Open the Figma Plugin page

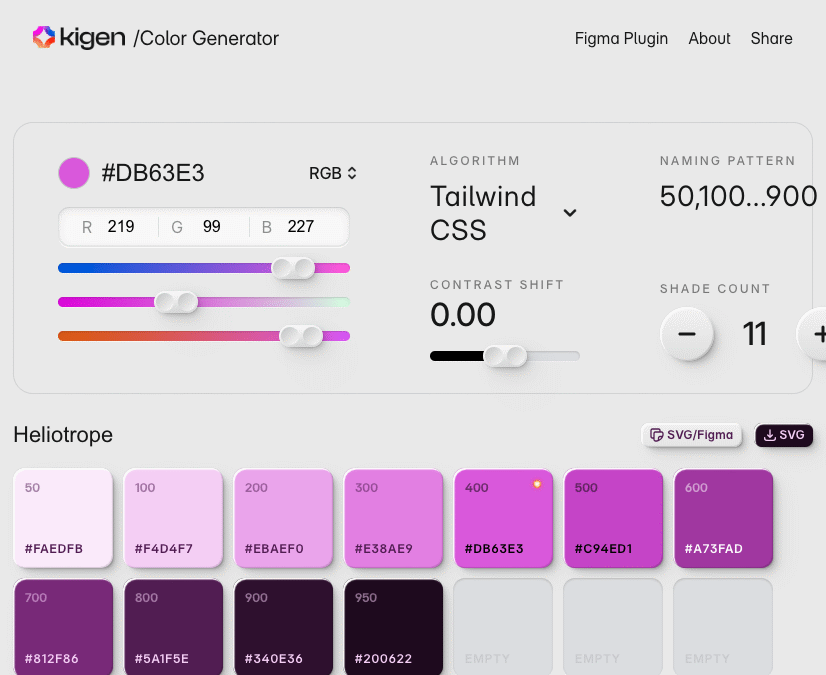pos(621,38)
